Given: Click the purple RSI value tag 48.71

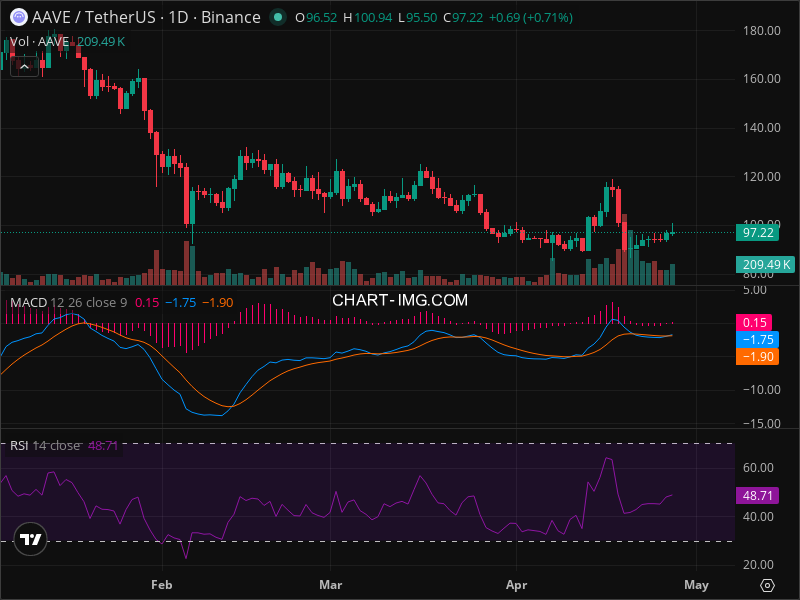Looking at the screenshot, I should pyautogui.click(x=758, y=495).
